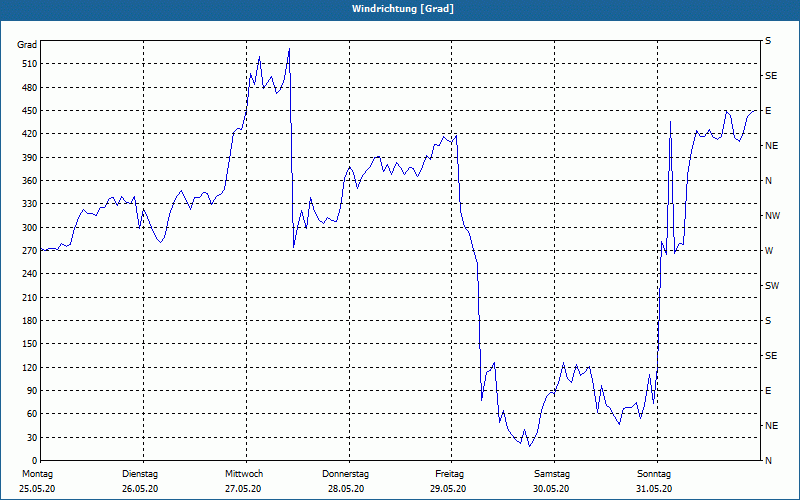Click the 'Sonntag' day label
This screenshot has height=500, width=800.
[654, 474]
